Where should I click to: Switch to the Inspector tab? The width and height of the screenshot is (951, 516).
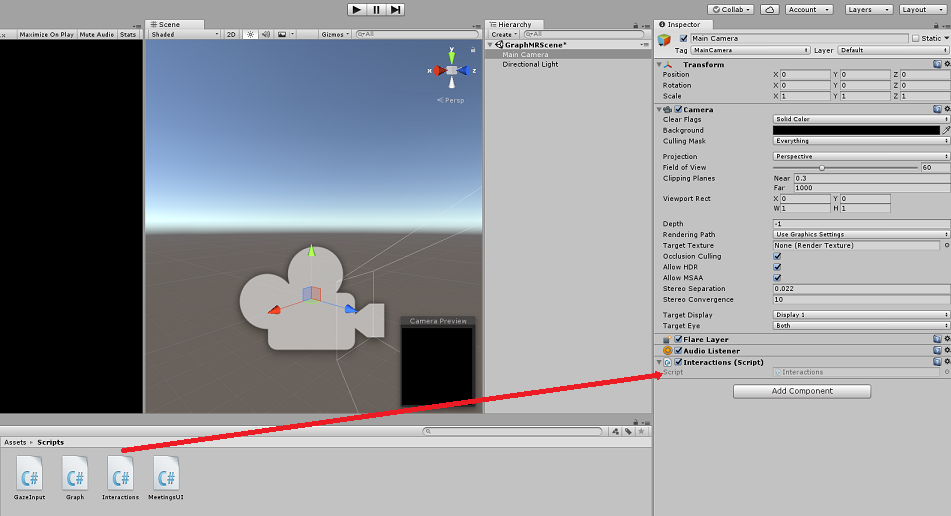click(x=684, y=25)
